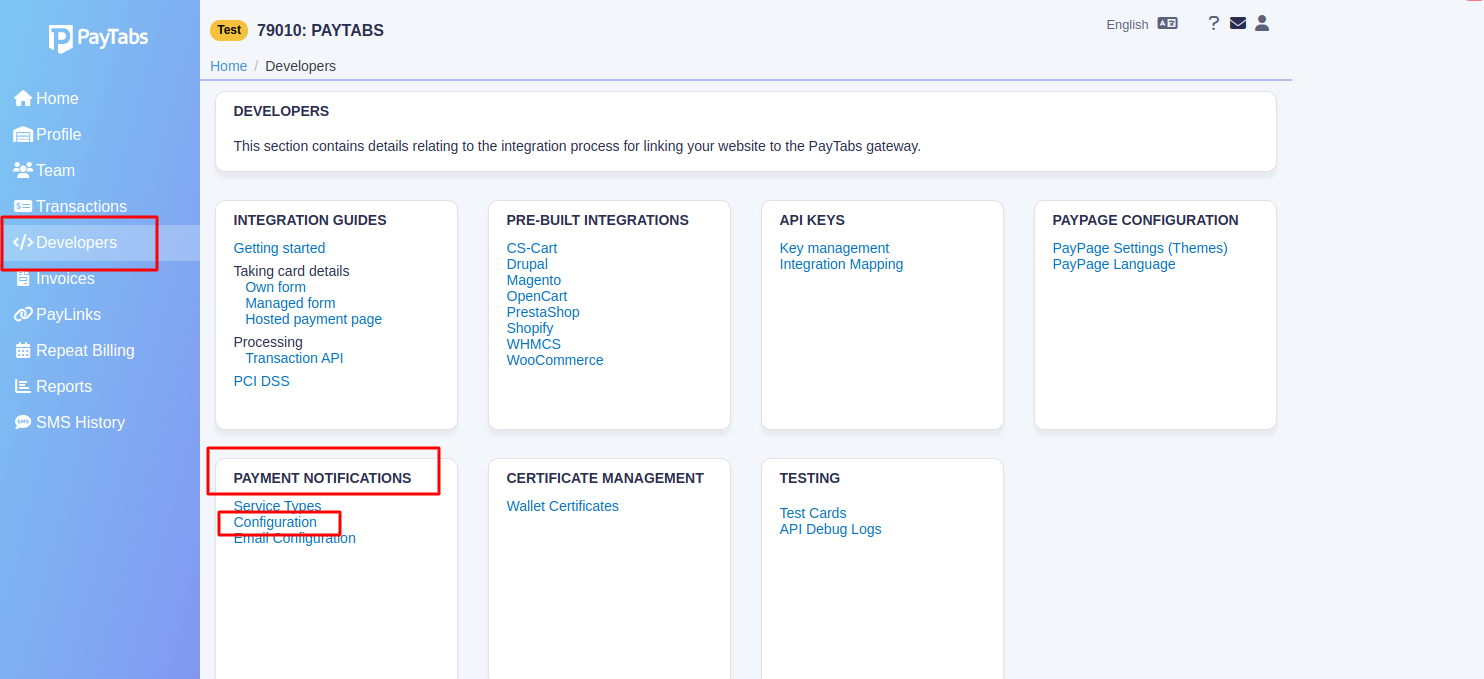Viewport: 1484px width, 679px height.
Task: Open Key management under API Keys
Action: coord(834,248)
